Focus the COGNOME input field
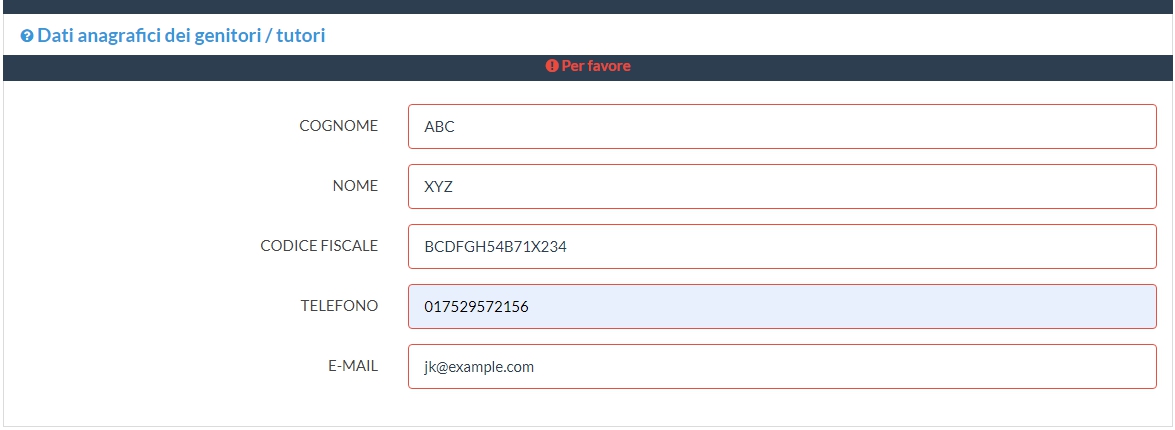This screenshot has width=1175, height=430. [x=782, y=127]
